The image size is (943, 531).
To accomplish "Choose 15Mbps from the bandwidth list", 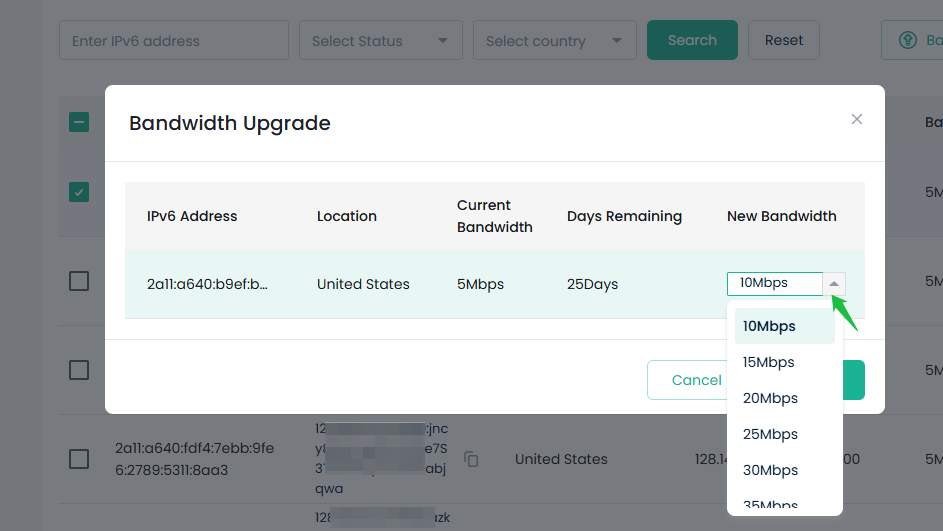I will [784, 362].
